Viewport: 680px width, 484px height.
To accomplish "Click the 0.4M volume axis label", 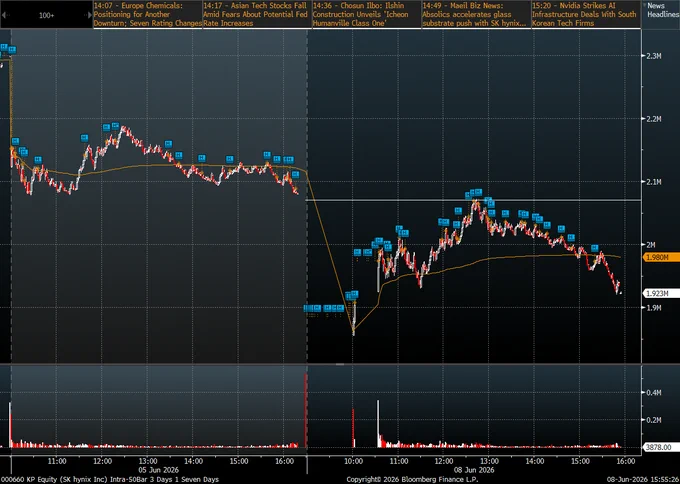I will point(654,392).
